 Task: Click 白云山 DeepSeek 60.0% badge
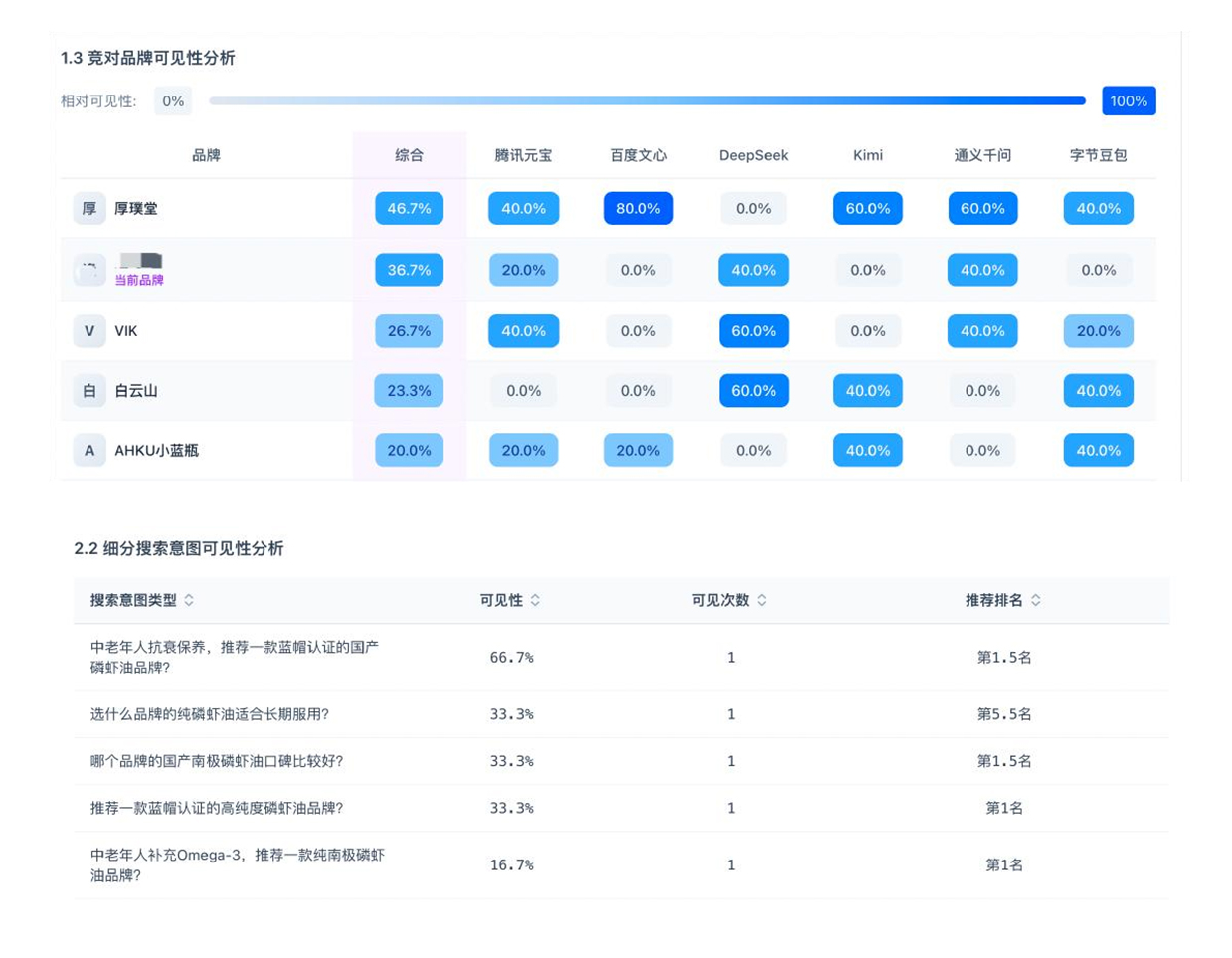(x=753, y=391)
